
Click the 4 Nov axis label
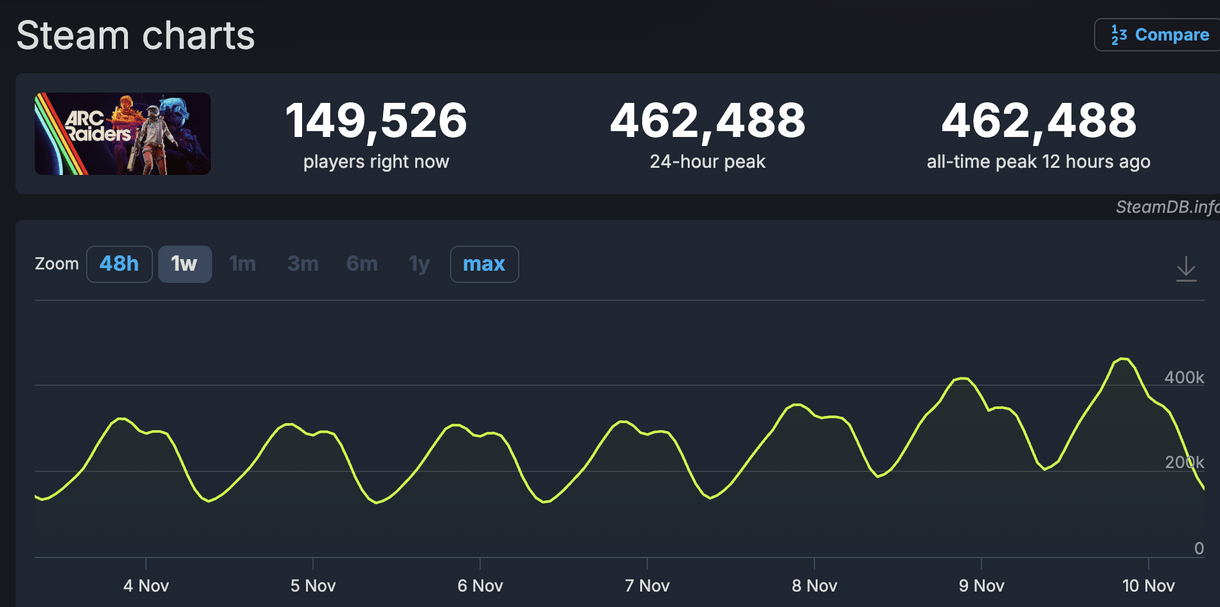point(146,586)
